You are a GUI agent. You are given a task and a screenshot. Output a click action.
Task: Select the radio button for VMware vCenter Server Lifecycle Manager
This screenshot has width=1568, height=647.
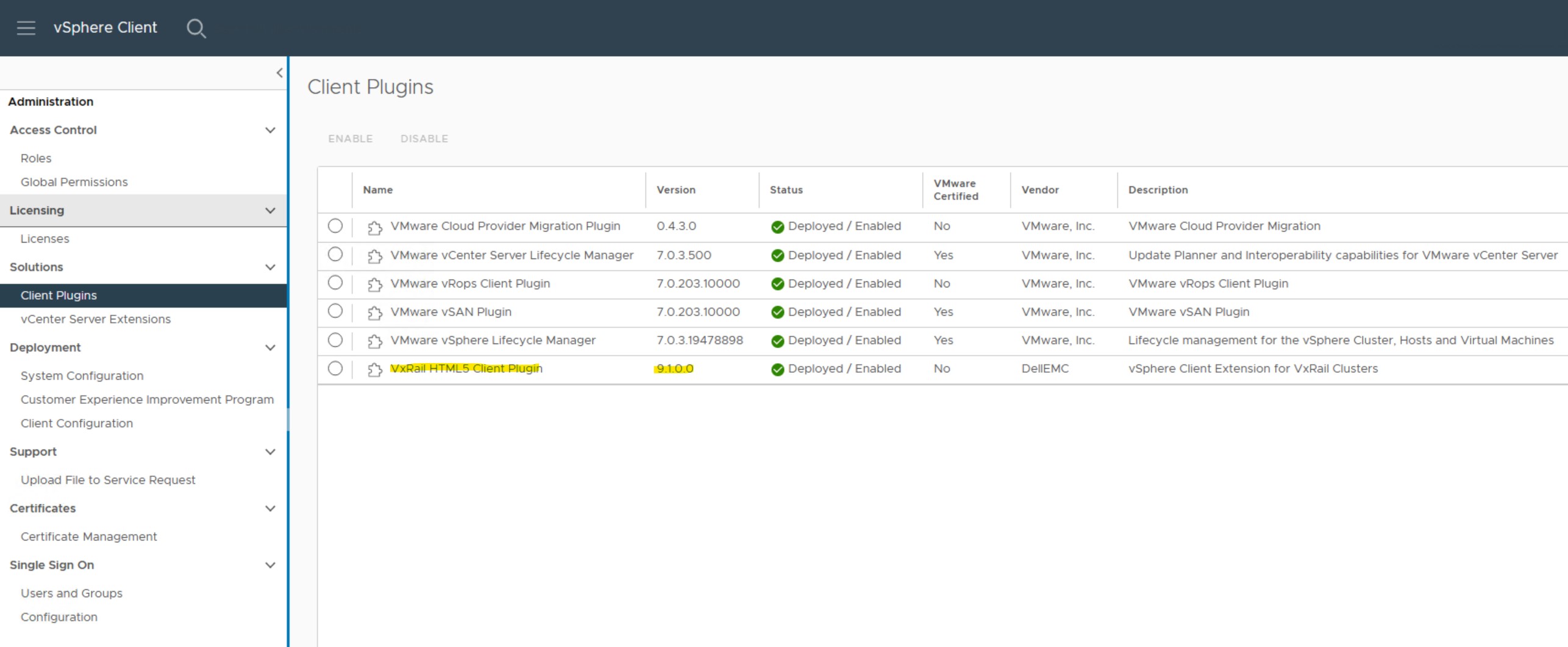click(335, 254)
